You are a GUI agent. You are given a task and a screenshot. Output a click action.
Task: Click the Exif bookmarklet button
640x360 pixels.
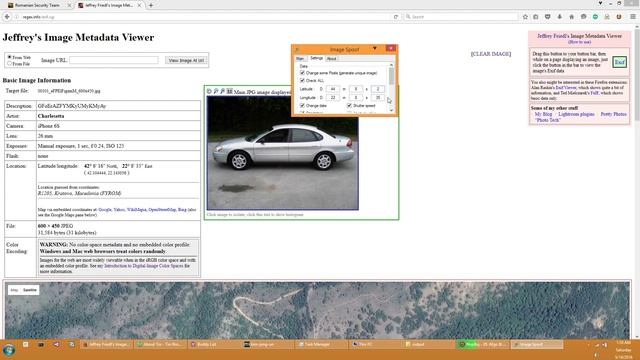click(619, 62)
